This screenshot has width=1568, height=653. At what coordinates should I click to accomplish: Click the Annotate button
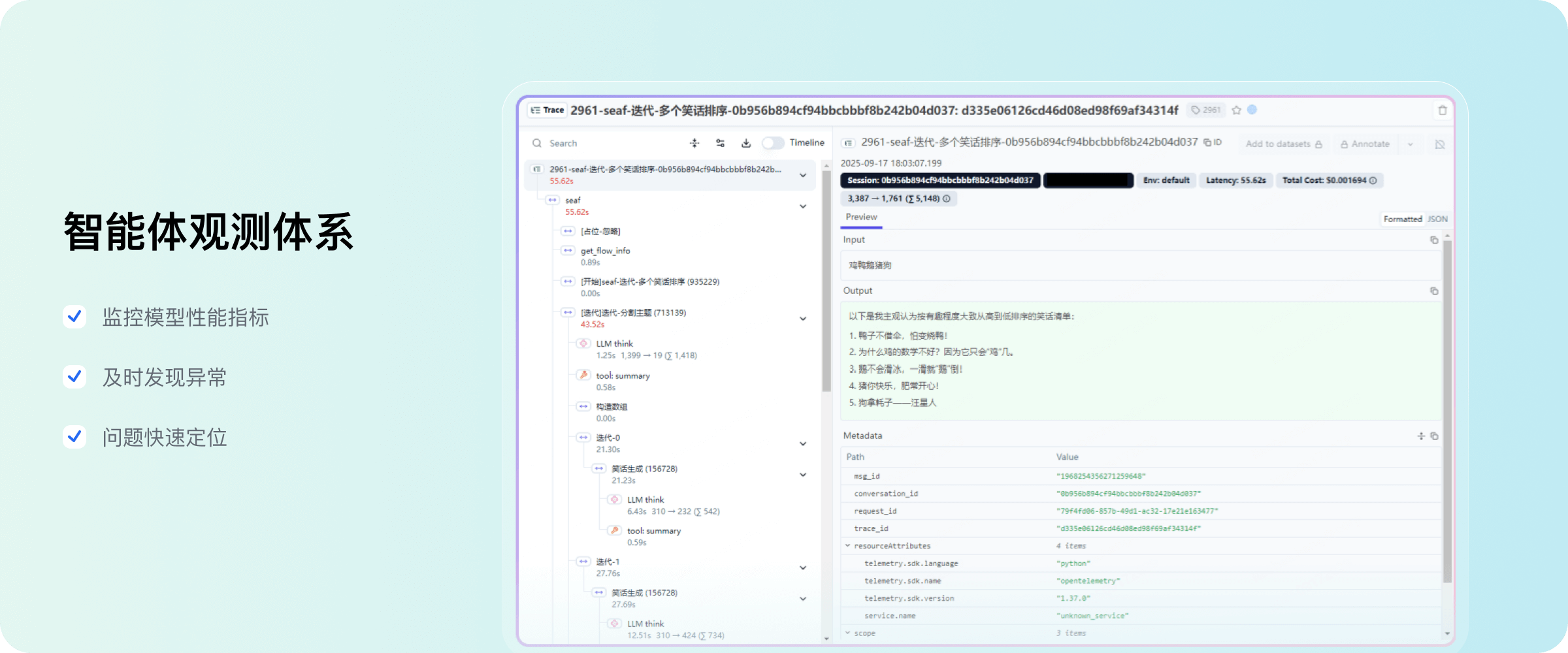tap(1365, 144)
